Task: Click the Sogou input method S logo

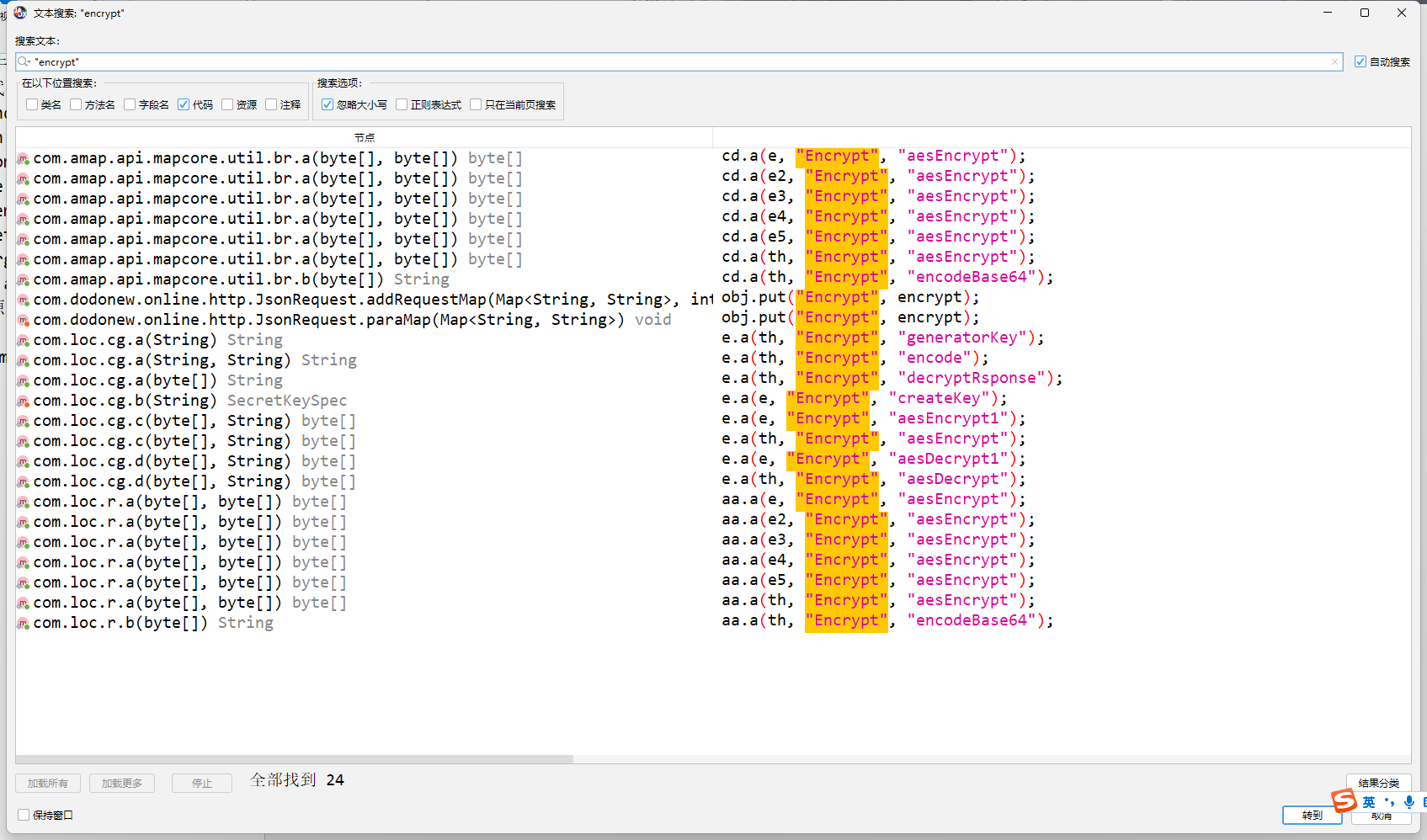Action: [1344, 800]
